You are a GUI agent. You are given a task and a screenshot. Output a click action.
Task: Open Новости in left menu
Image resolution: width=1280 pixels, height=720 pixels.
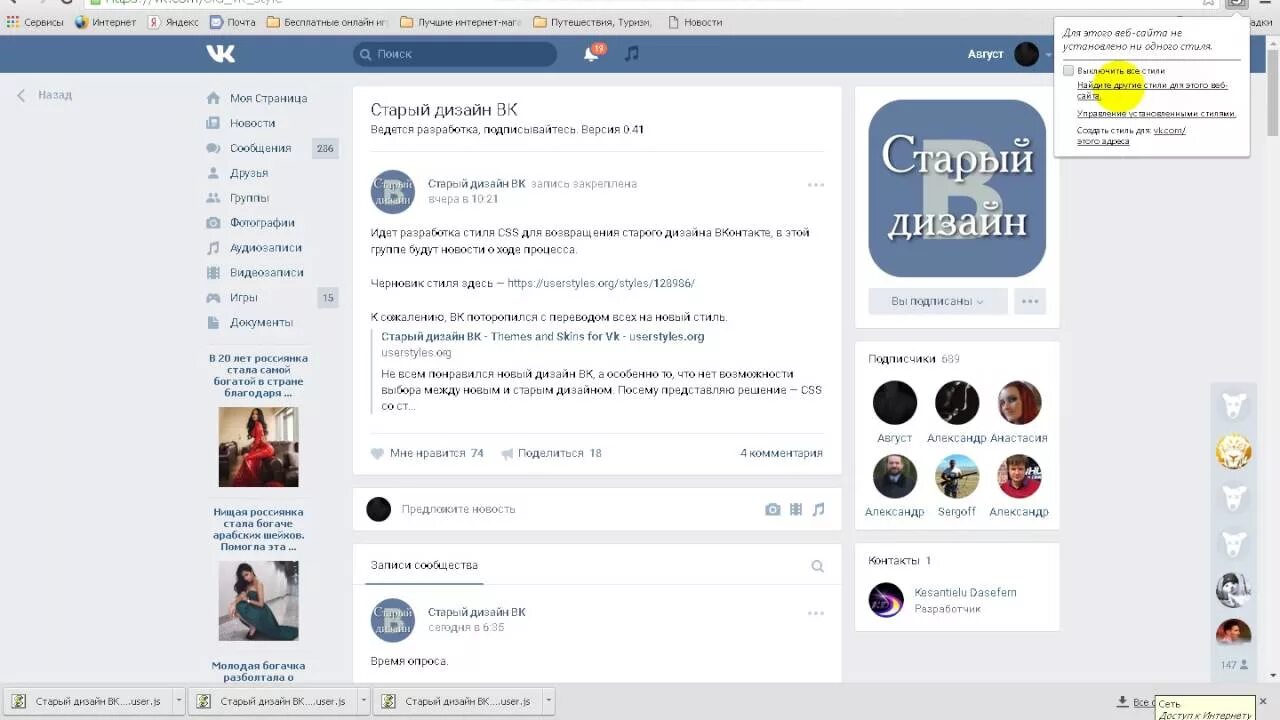[252, 123]
